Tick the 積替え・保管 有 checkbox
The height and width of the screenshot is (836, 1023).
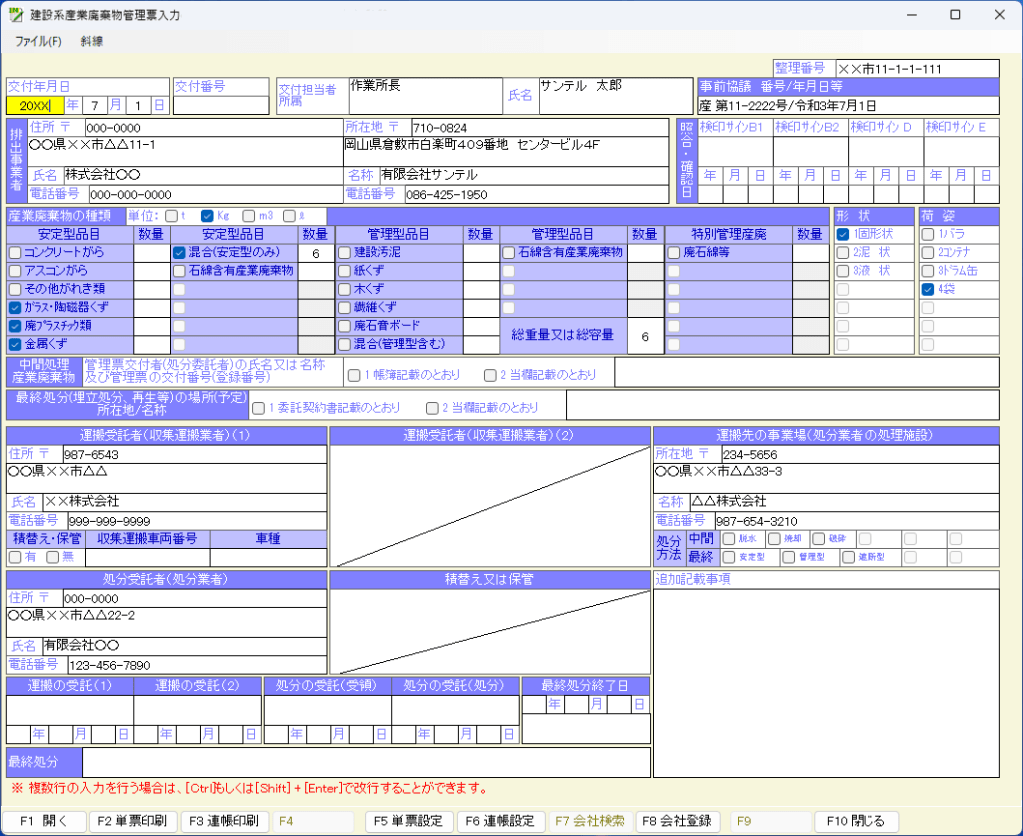[x=15, y=557]
